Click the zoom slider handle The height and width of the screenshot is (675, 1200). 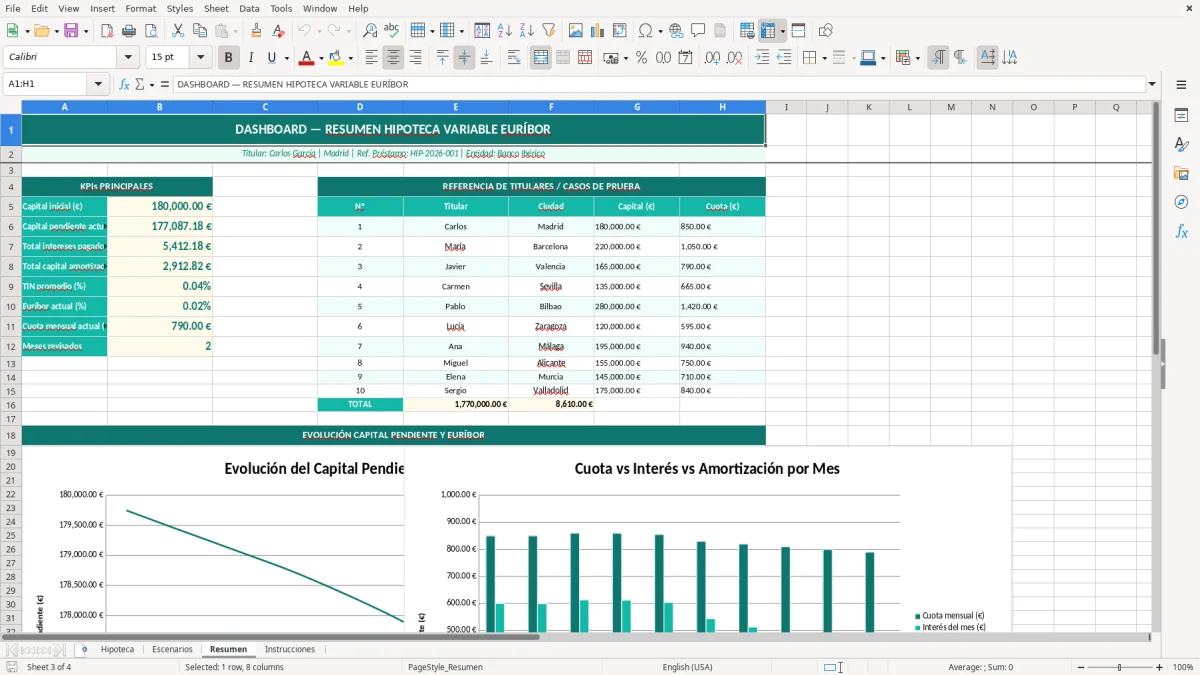coord(1120,667)
